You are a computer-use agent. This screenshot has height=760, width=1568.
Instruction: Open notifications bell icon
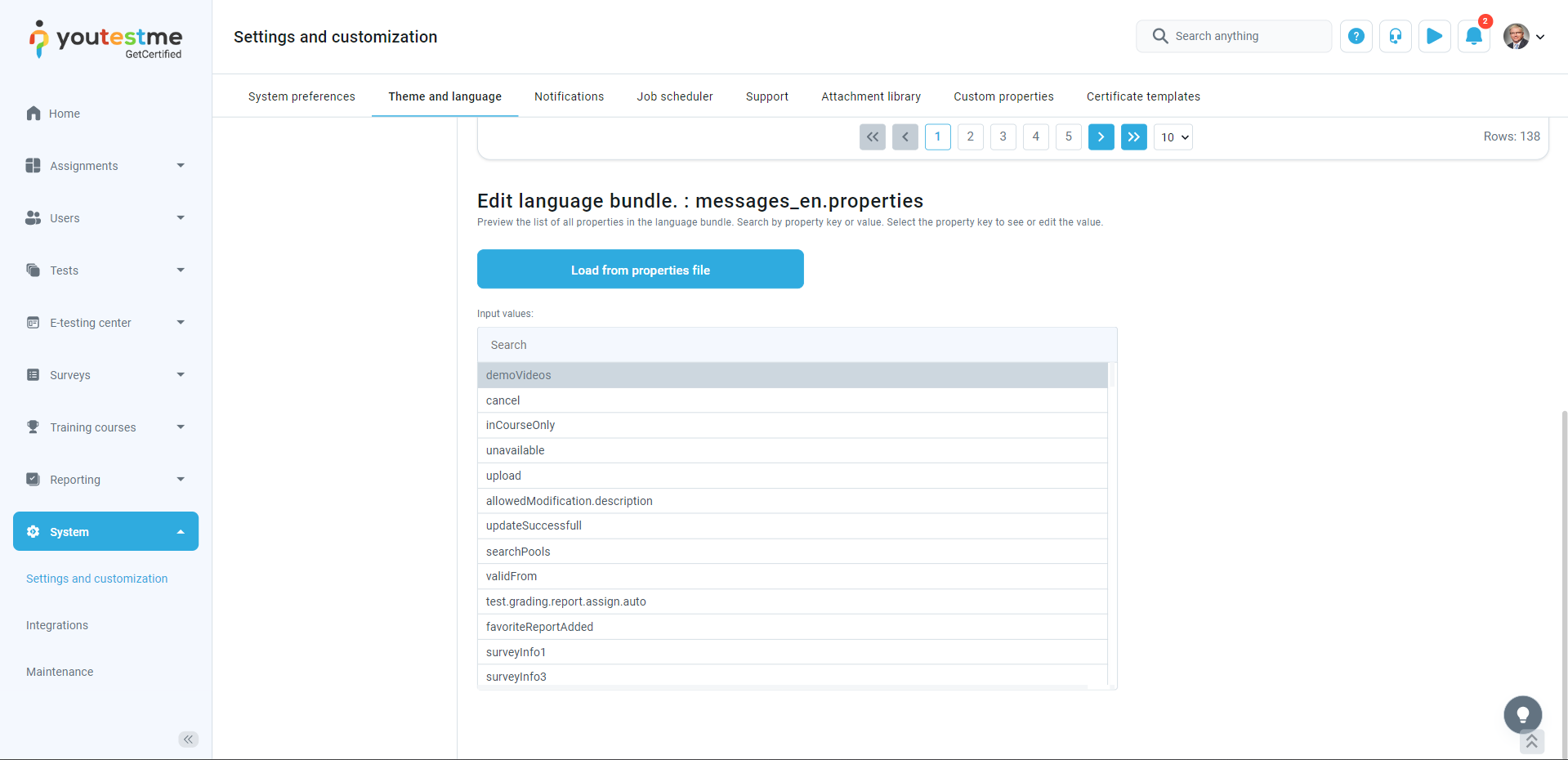[x=1473, y=36]
